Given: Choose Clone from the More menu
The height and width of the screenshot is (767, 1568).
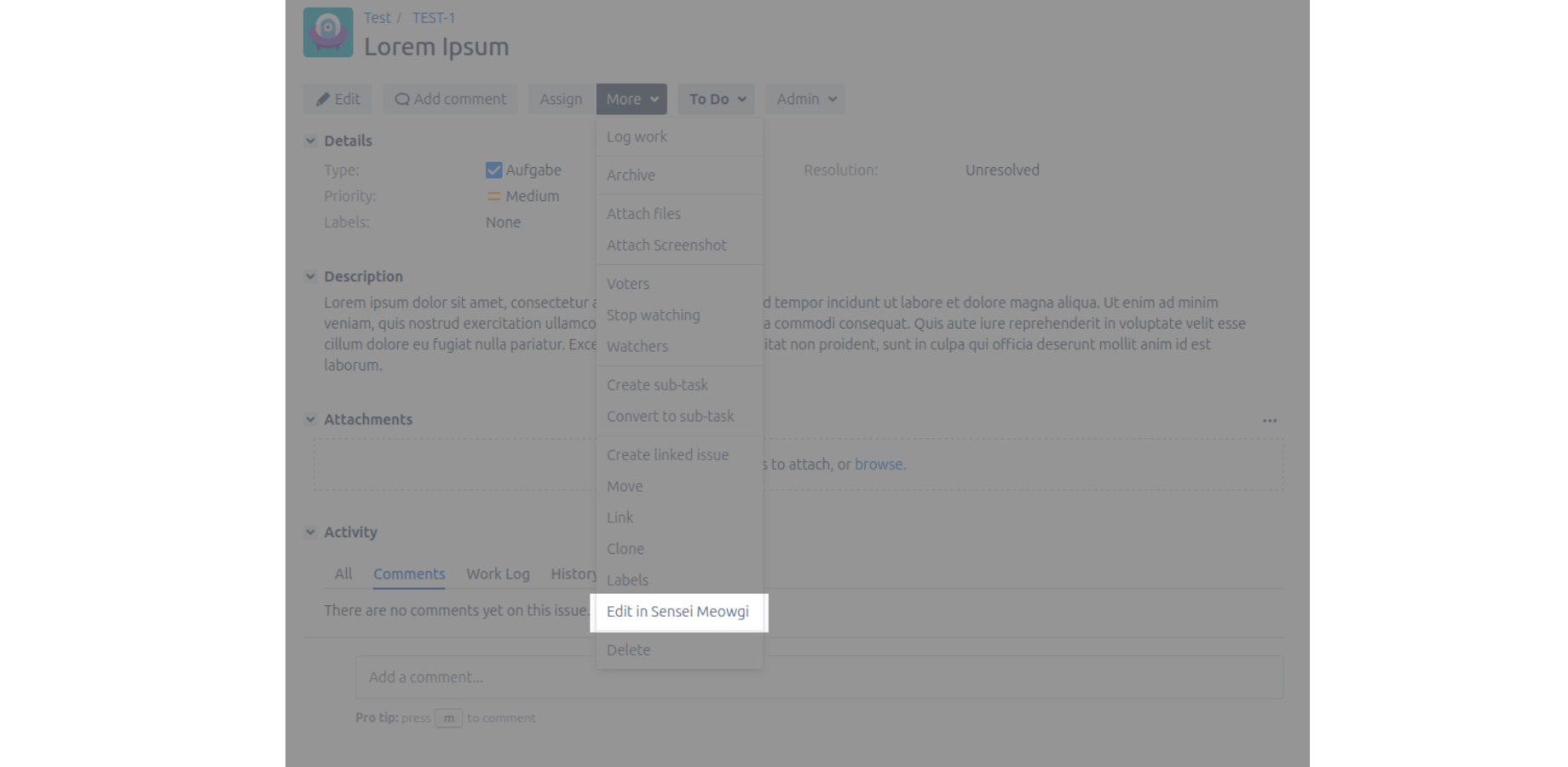Looking at the screenshot, I should pos(625,549).
